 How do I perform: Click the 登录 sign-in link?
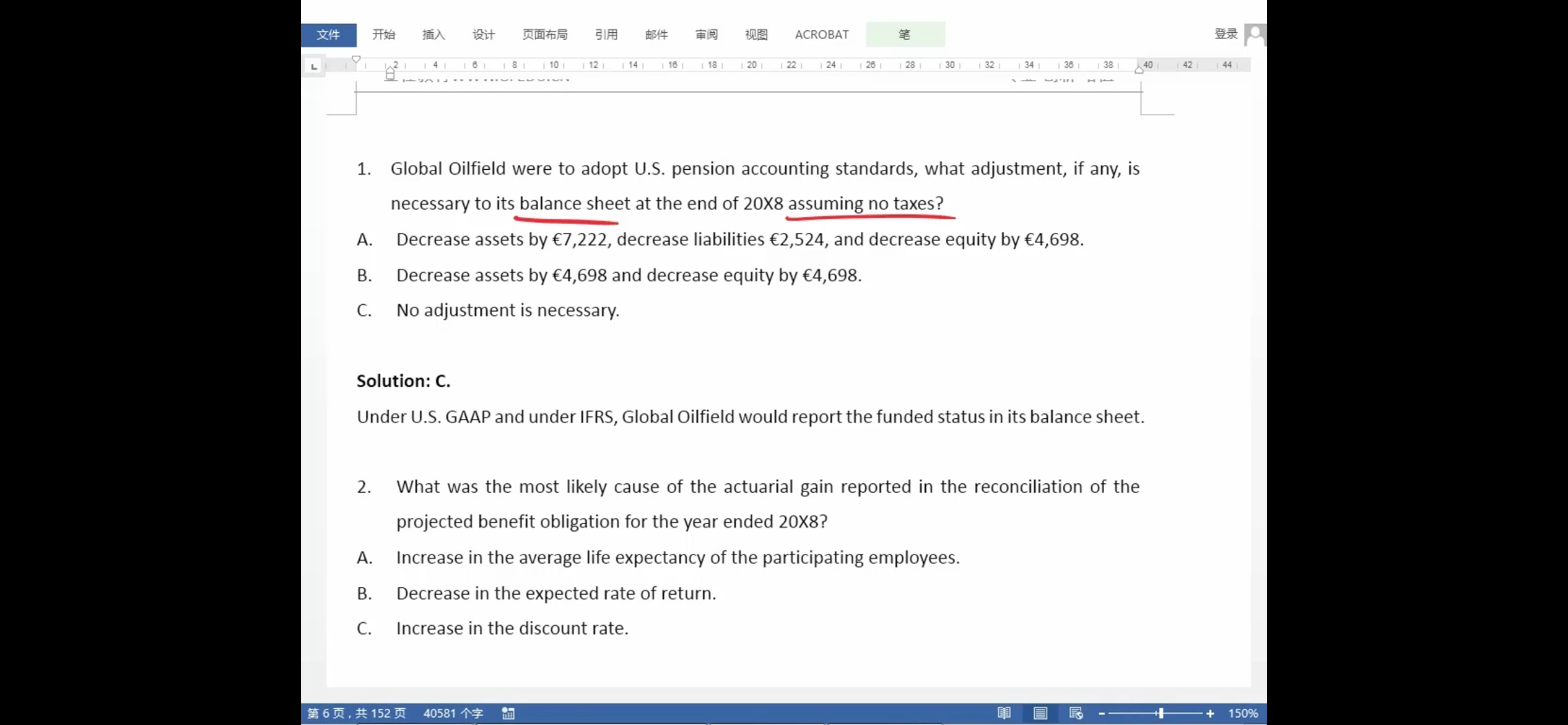click(x=1226, y=34)
